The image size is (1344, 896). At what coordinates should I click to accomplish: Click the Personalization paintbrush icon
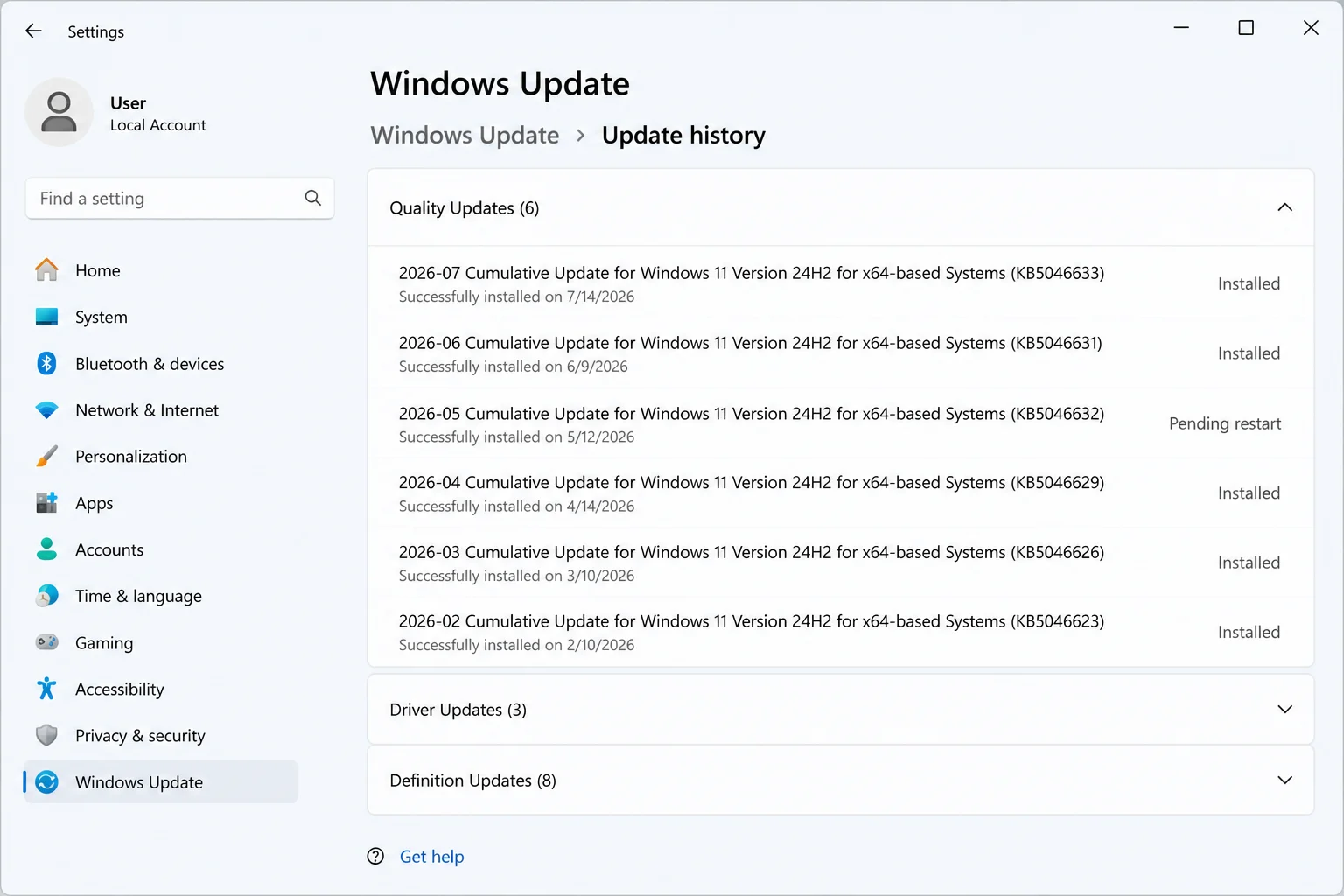click(x=46, y=456)
